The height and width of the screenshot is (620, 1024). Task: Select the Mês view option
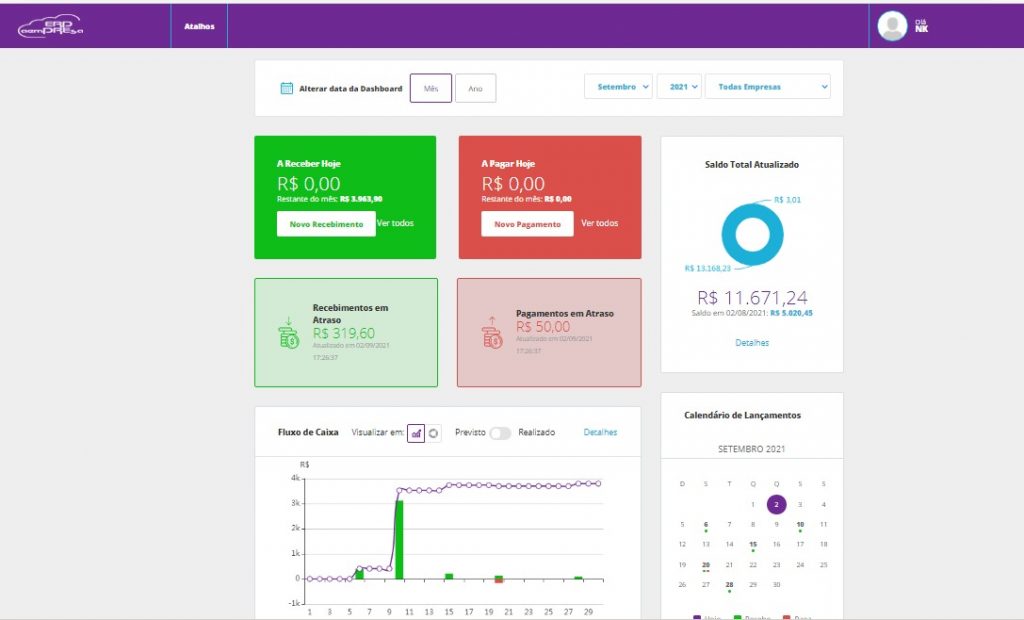point(431,88)
